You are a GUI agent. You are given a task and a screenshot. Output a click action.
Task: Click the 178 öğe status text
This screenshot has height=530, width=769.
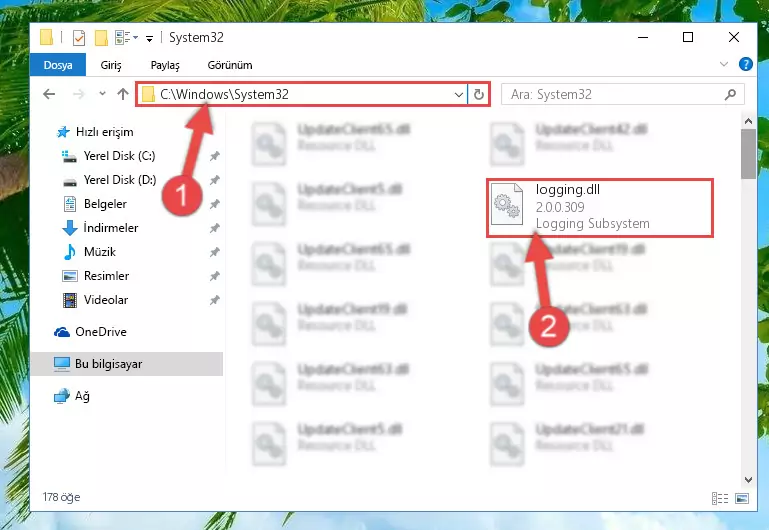[61, 497]
